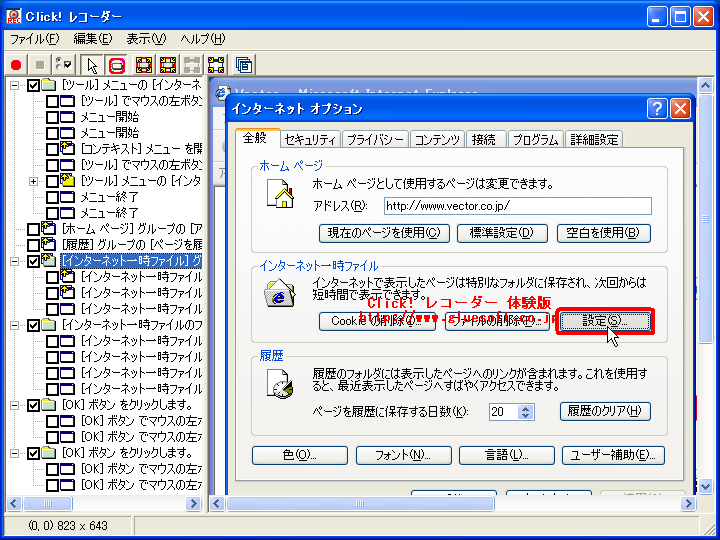Click the temporary files IE folder icon
This screenshot has width=720, height=540.
tap(280, 293)
